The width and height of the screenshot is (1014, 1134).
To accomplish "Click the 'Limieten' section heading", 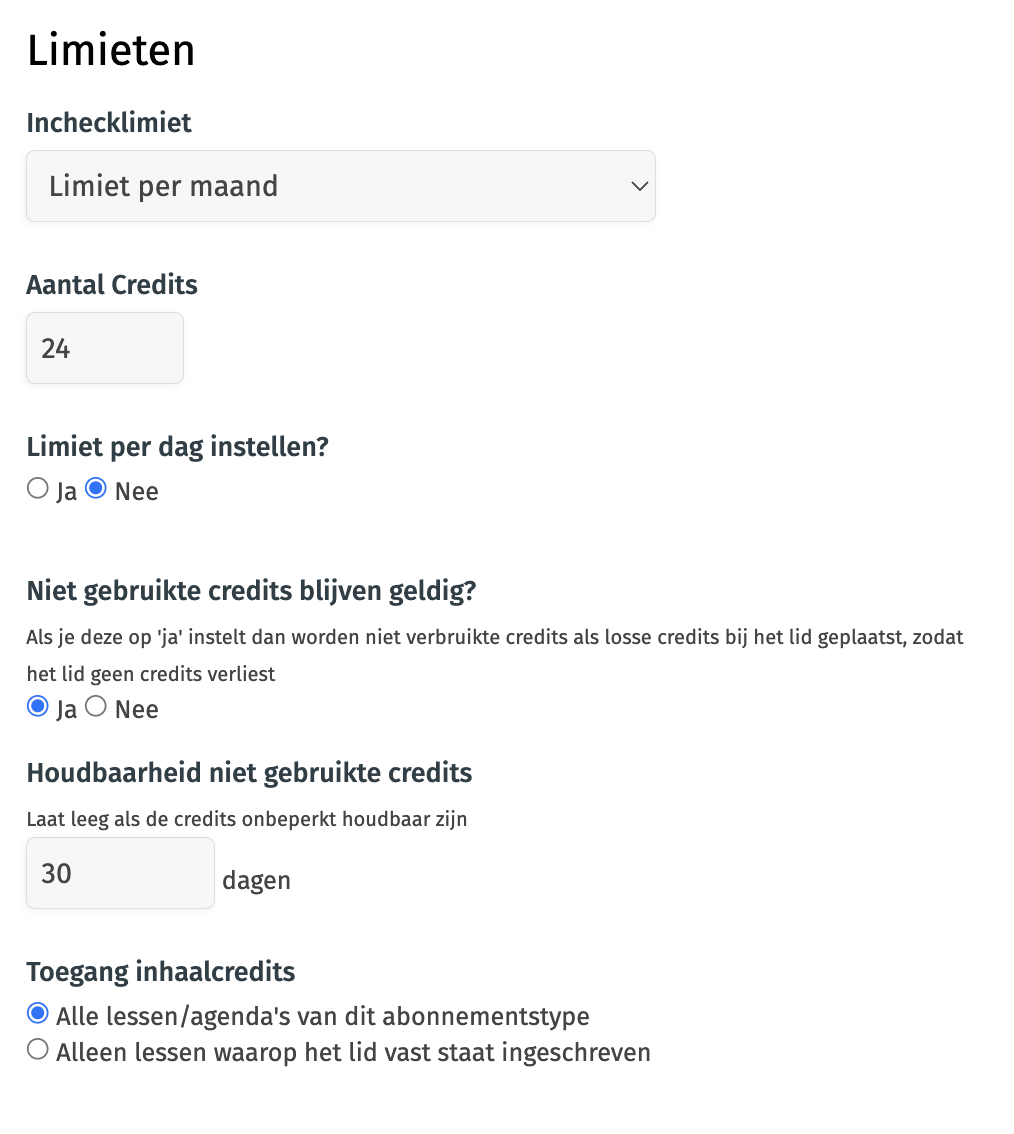I will coord(111,50).
